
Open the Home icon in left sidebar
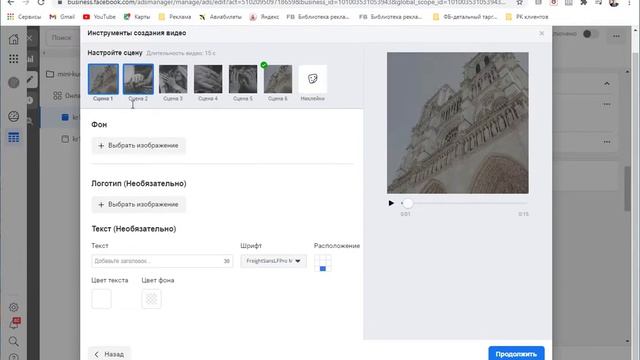pyautogui.click(x=13, y=39)
